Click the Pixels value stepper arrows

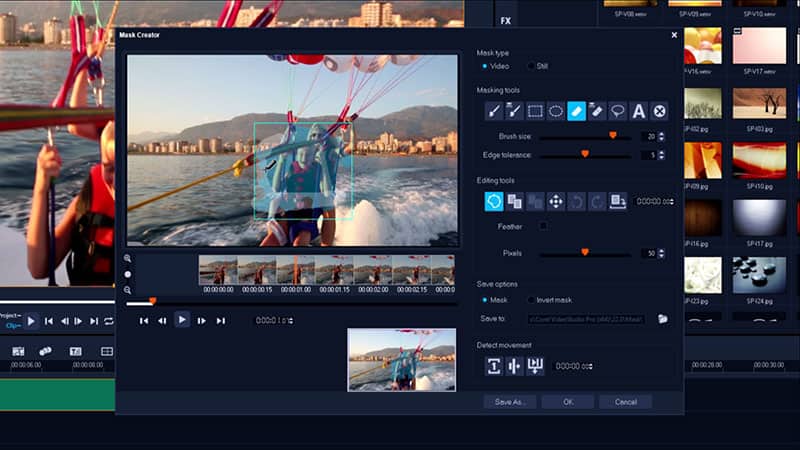pos(661,254)
